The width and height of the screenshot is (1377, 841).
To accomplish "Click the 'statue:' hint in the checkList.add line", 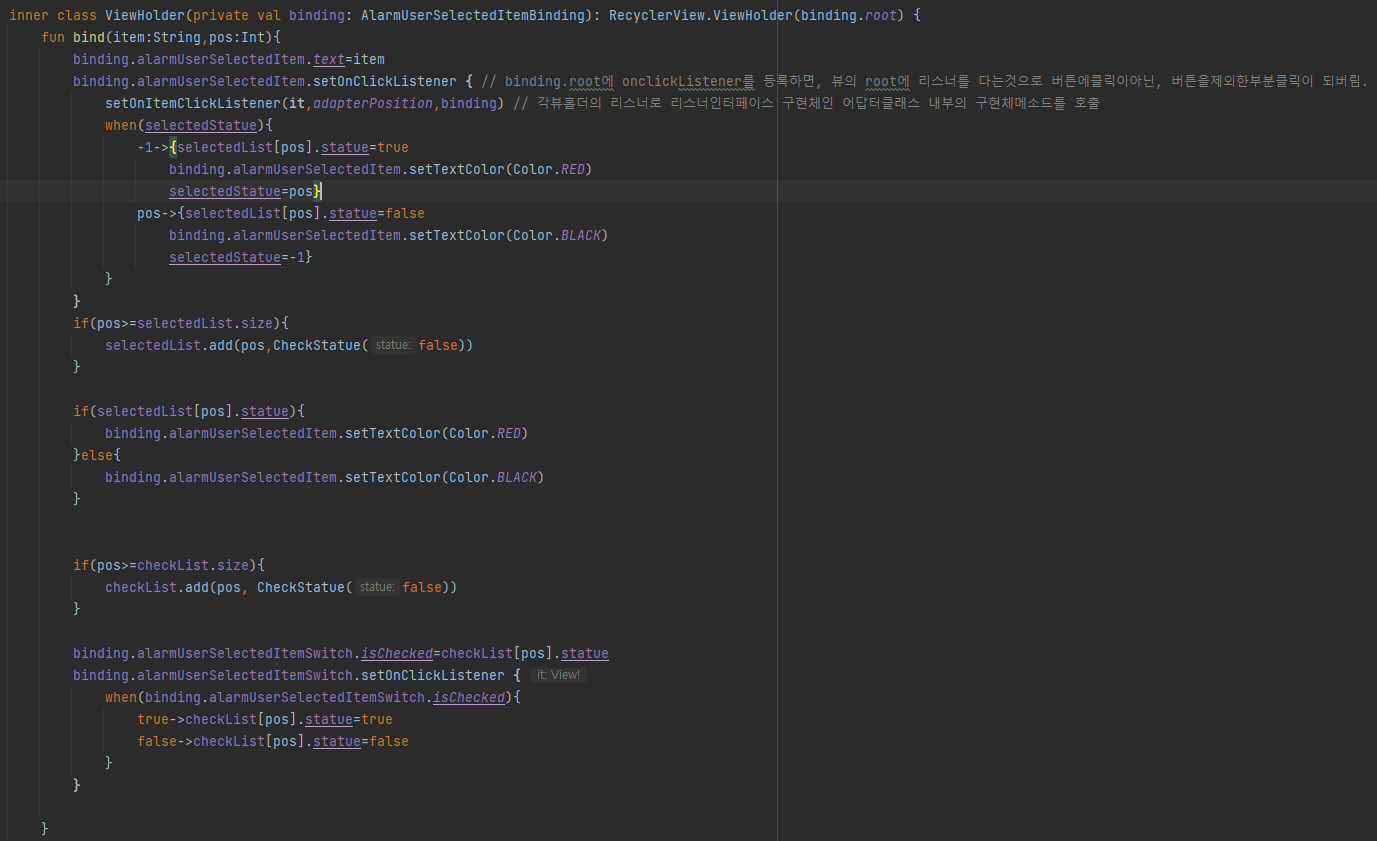I will (377, 588).
